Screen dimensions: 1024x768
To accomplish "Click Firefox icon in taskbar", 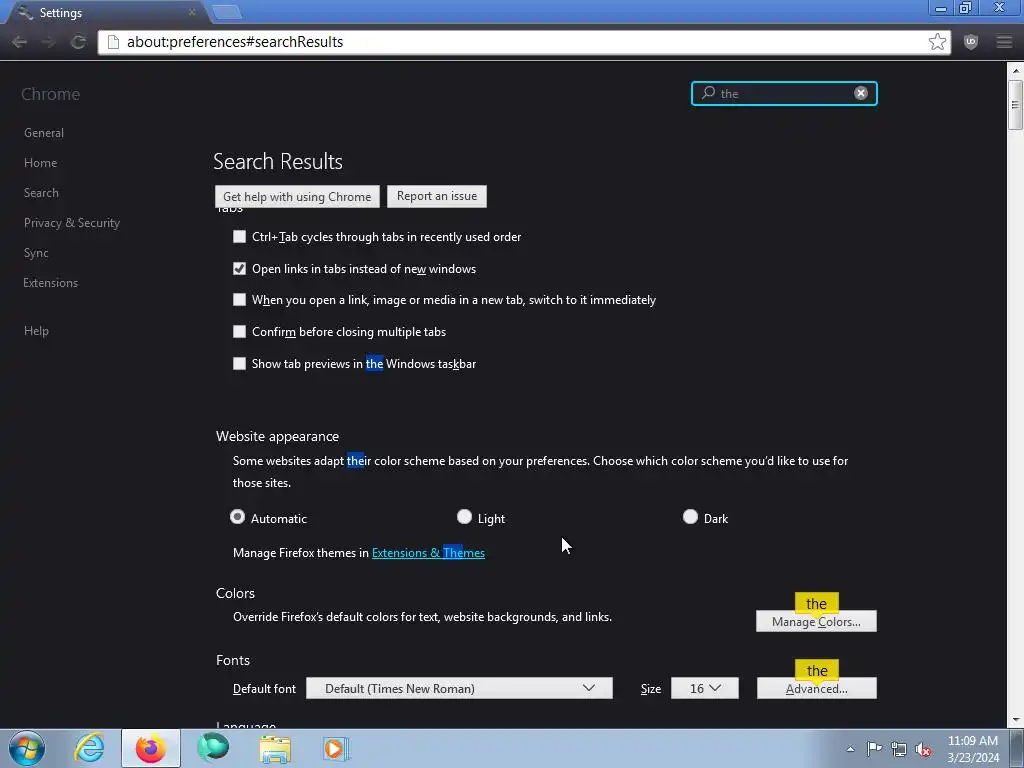I will coord(151,748).
